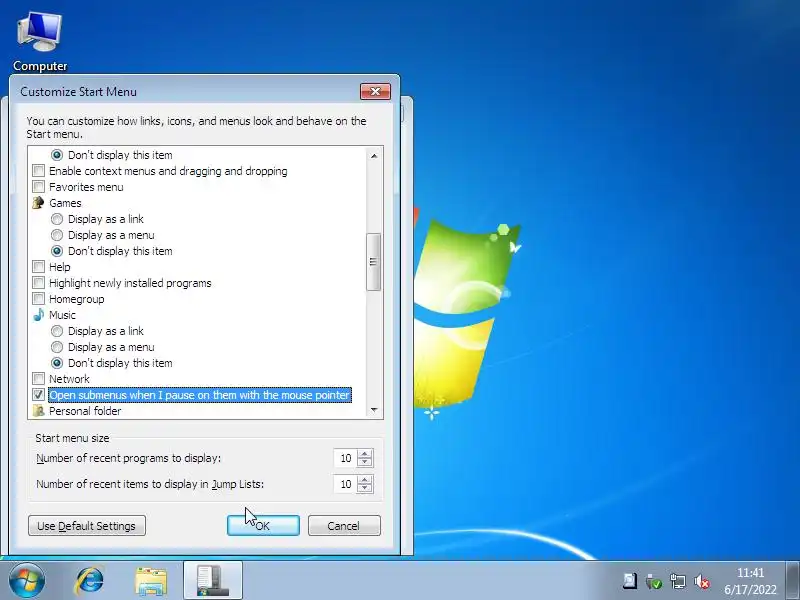Click the recent programs number field
The width and height of the screenshot is (800, 600).
[345, 458]
